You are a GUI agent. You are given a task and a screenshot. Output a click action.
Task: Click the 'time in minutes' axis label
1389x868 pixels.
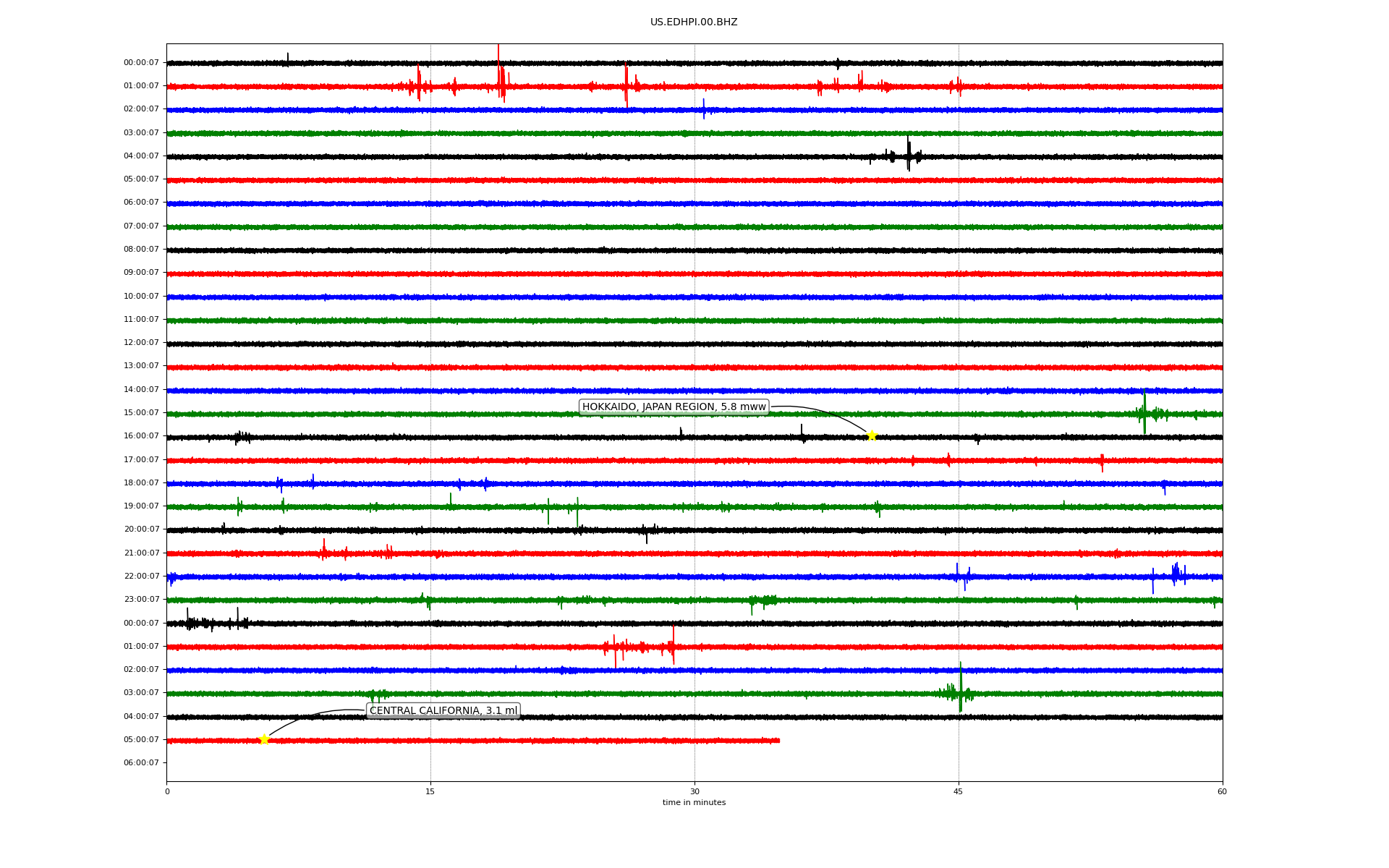pyautogui.click(x=694, y=803)
